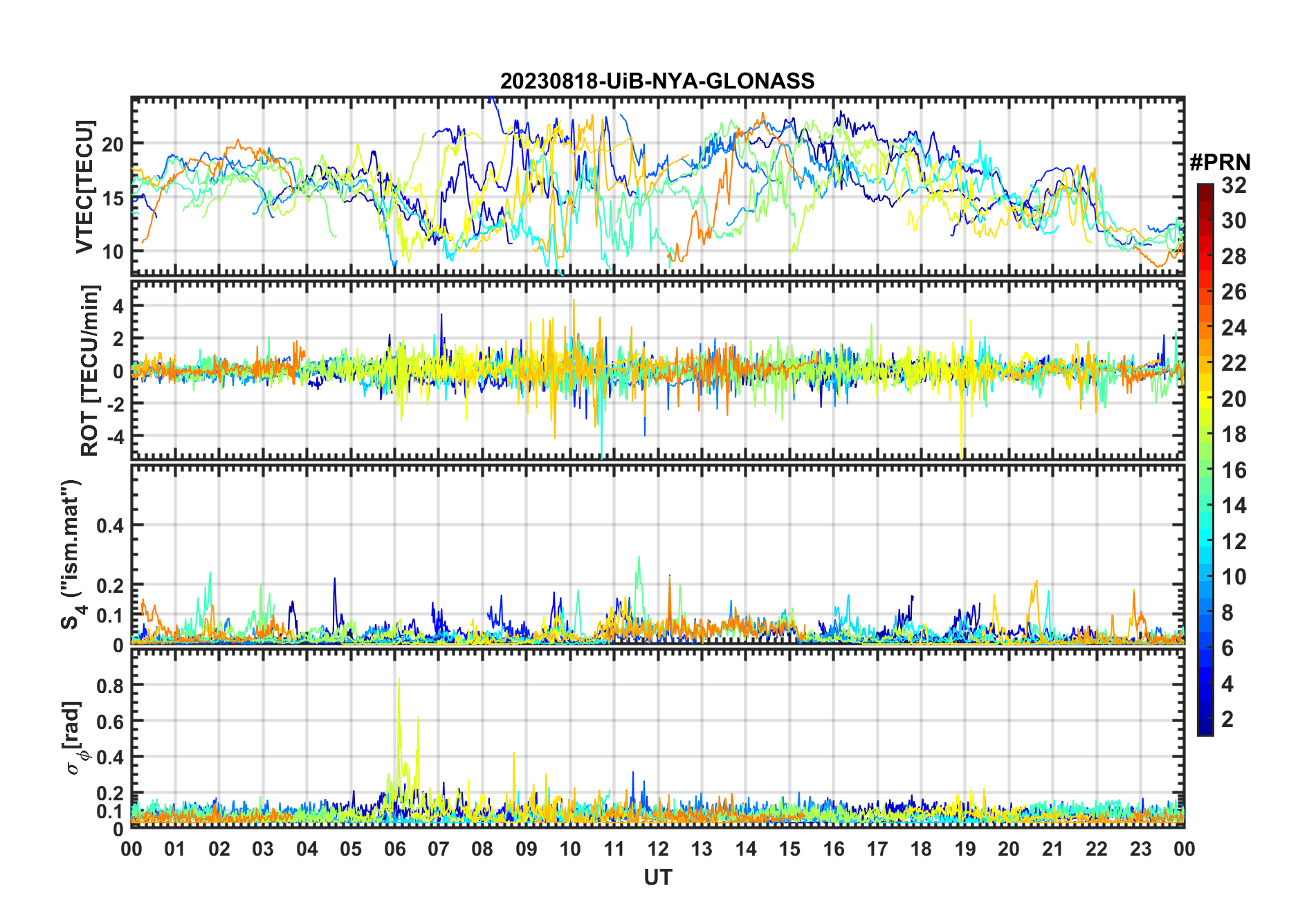The image size is (1316, 920).
Task: Click the UT axis hour label 09
Action: 527,849
